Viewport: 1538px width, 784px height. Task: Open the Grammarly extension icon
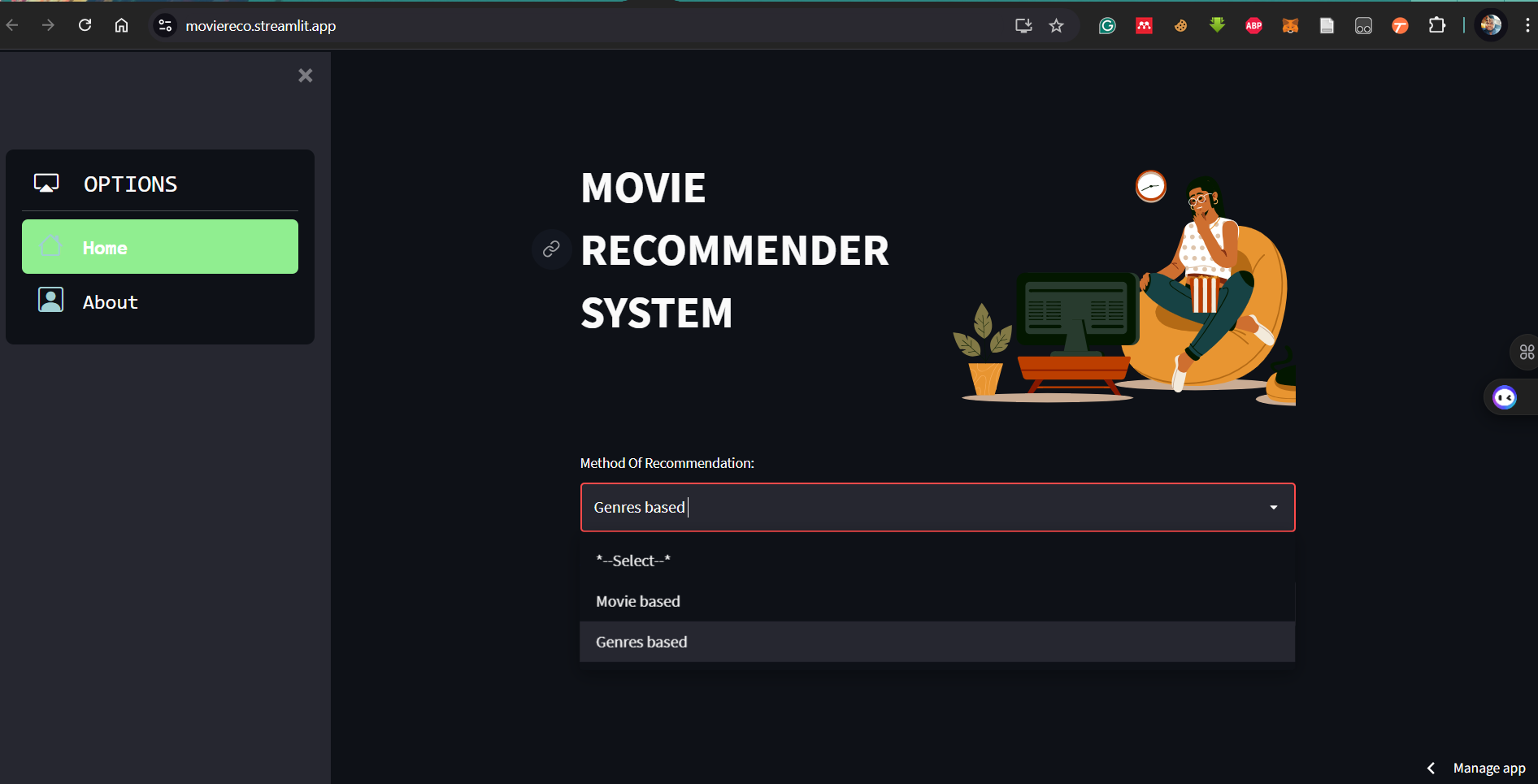(x=1107, y=26)
